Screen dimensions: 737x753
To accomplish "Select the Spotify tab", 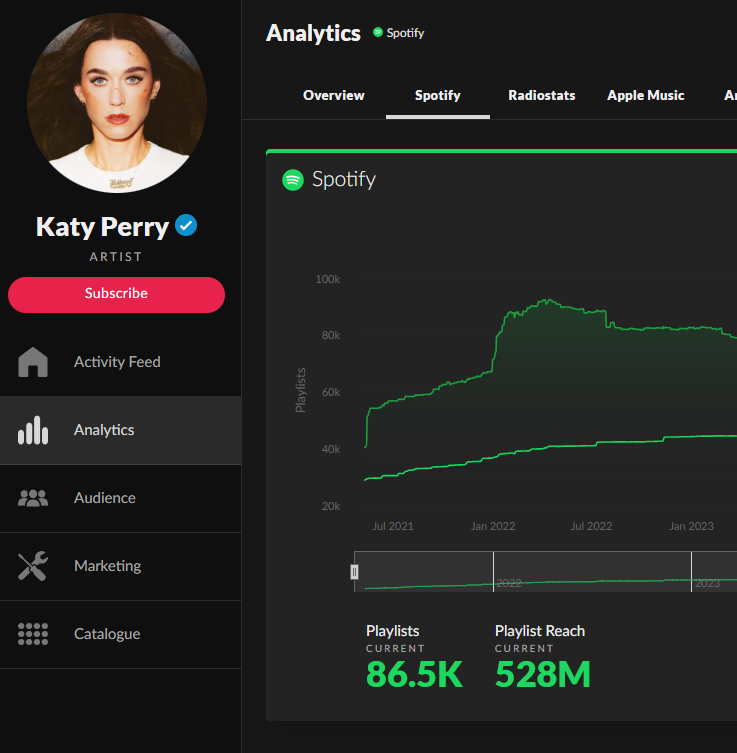I will (438, 96).
